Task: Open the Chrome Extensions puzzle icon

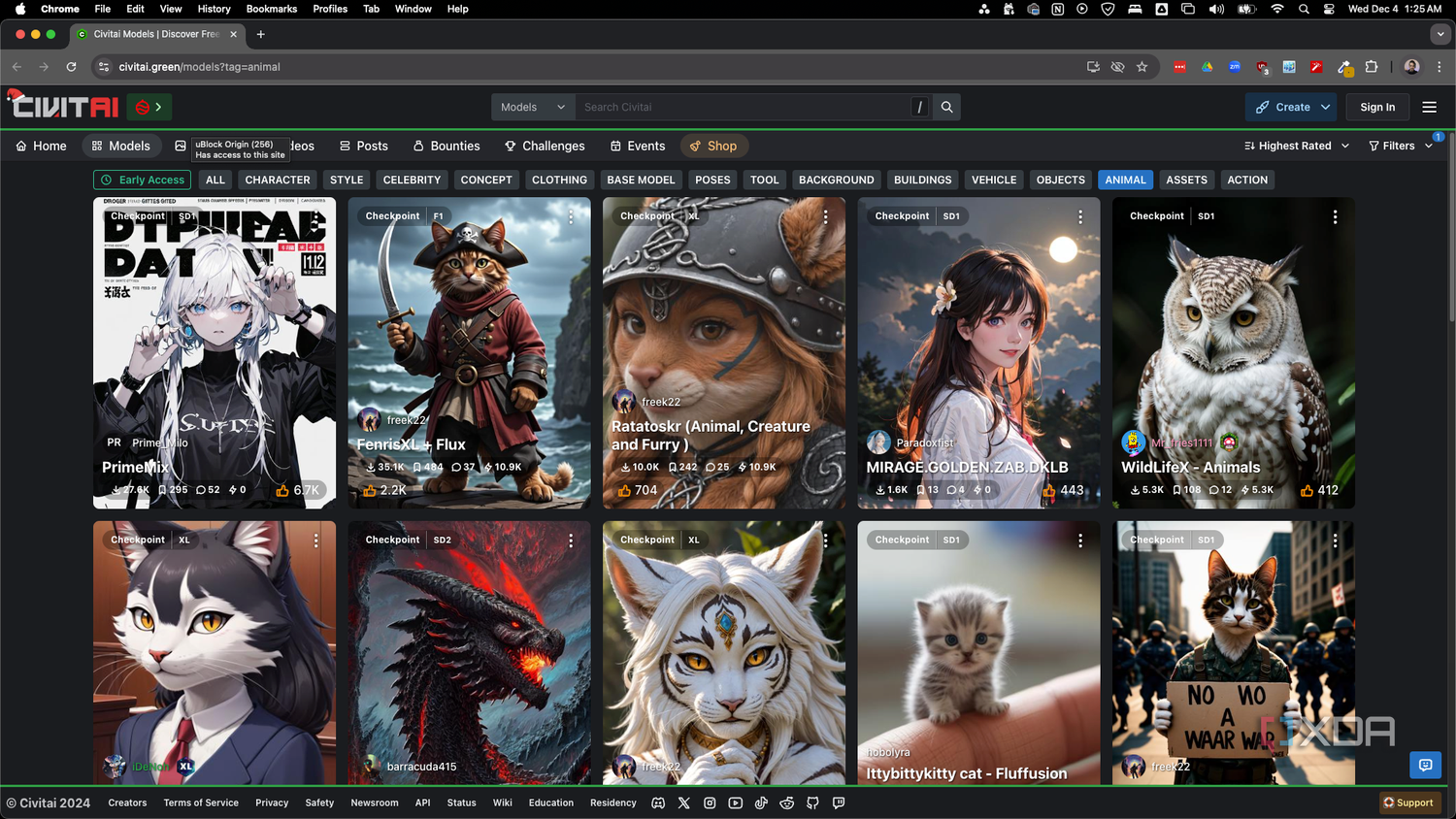Action: tap(1372, 67)
